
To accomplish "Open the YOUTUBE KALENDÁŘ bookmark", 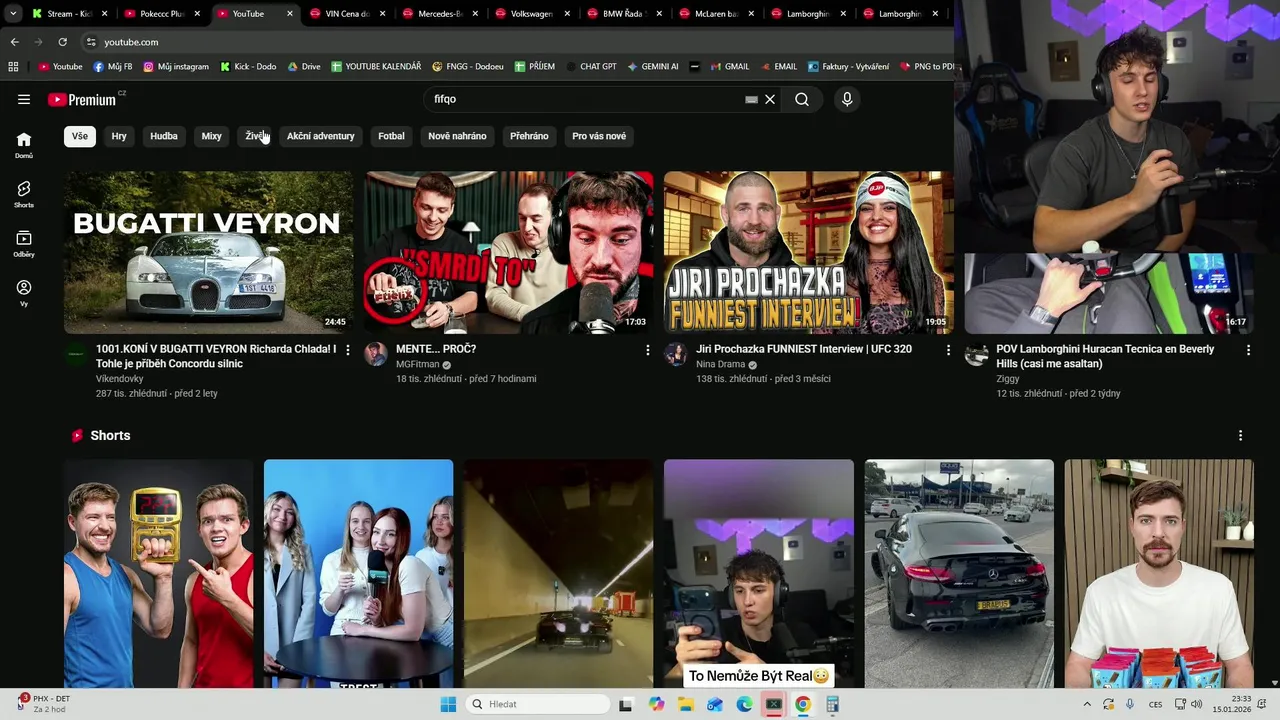I will [376, 66].
